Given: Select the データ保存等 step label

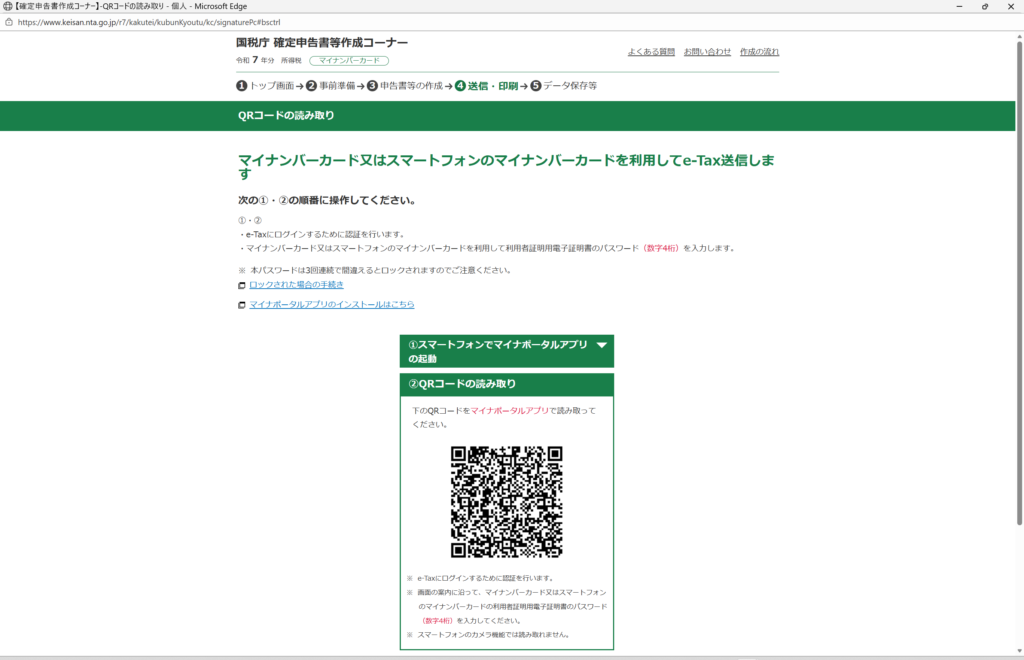Looking at the screenshot, I should pyautogui.click(x=570, y=86).
